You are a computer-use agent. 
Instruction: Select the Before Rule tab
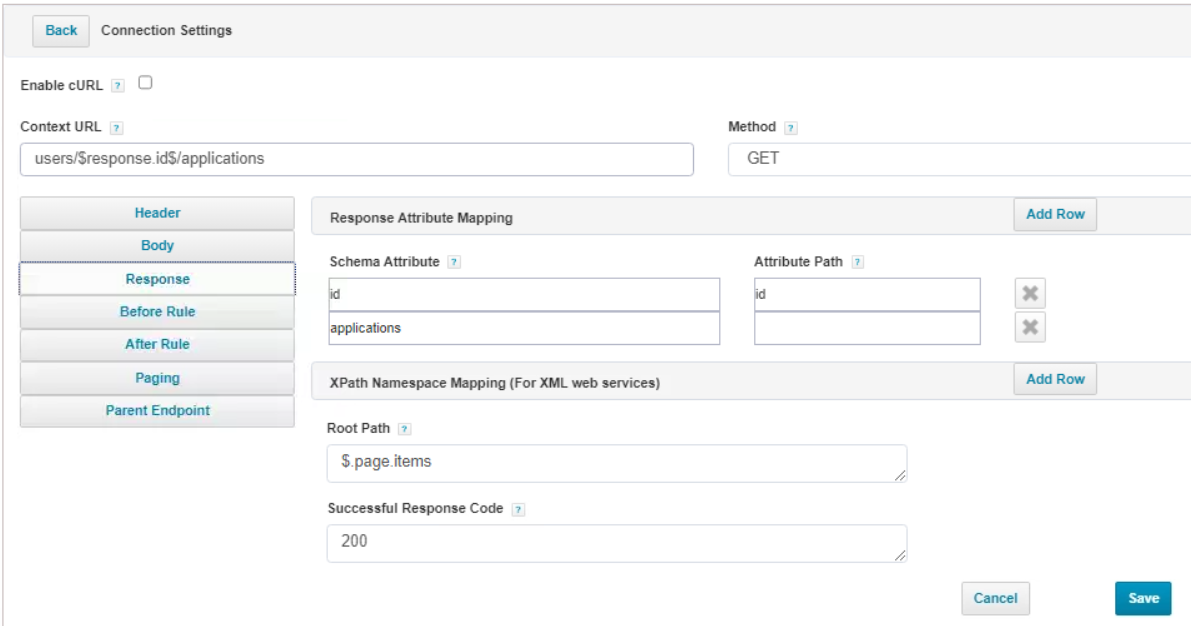[x=157, y=312]
